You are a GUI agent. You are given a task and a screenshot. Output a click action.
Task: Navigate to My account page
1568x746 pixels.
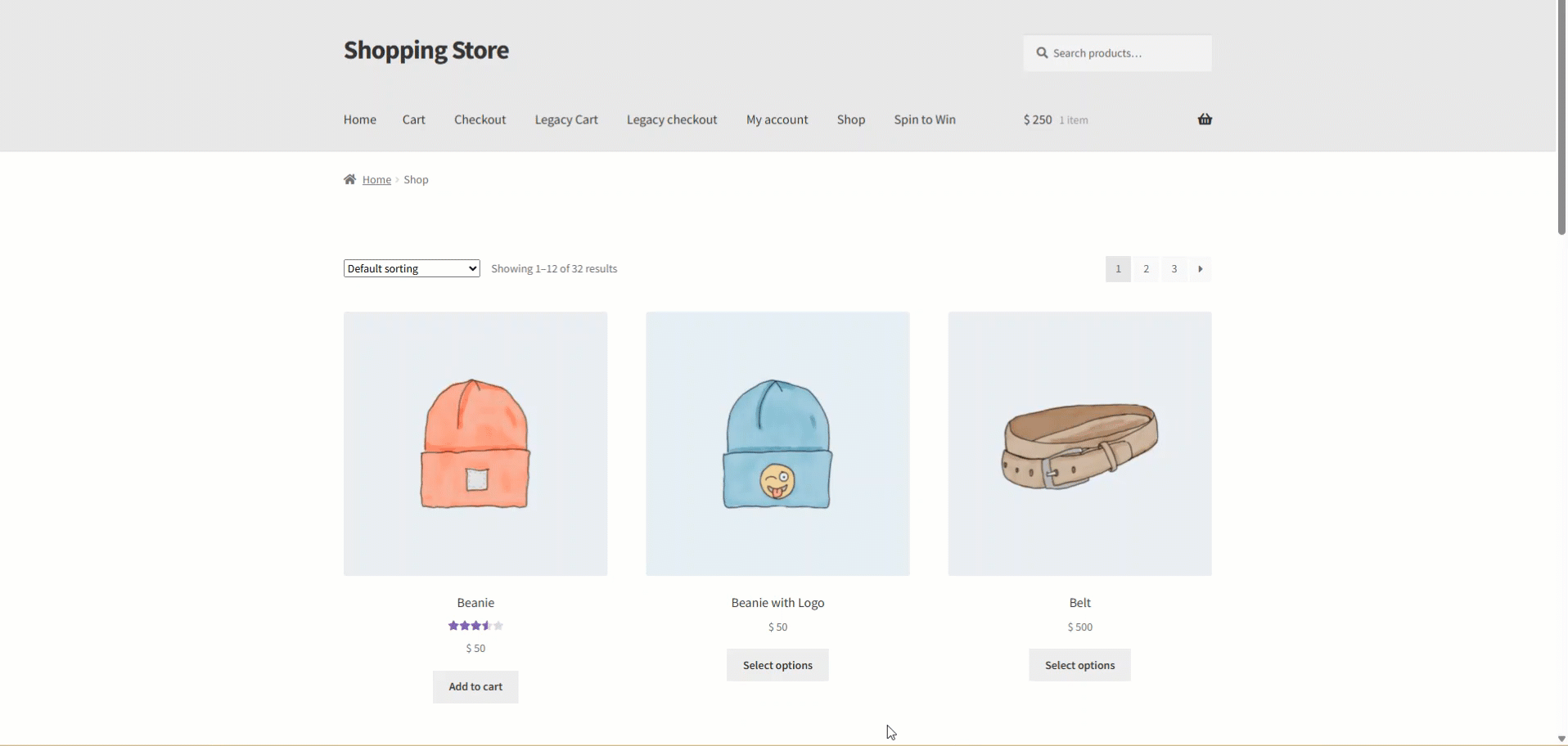tap(777, 119)
